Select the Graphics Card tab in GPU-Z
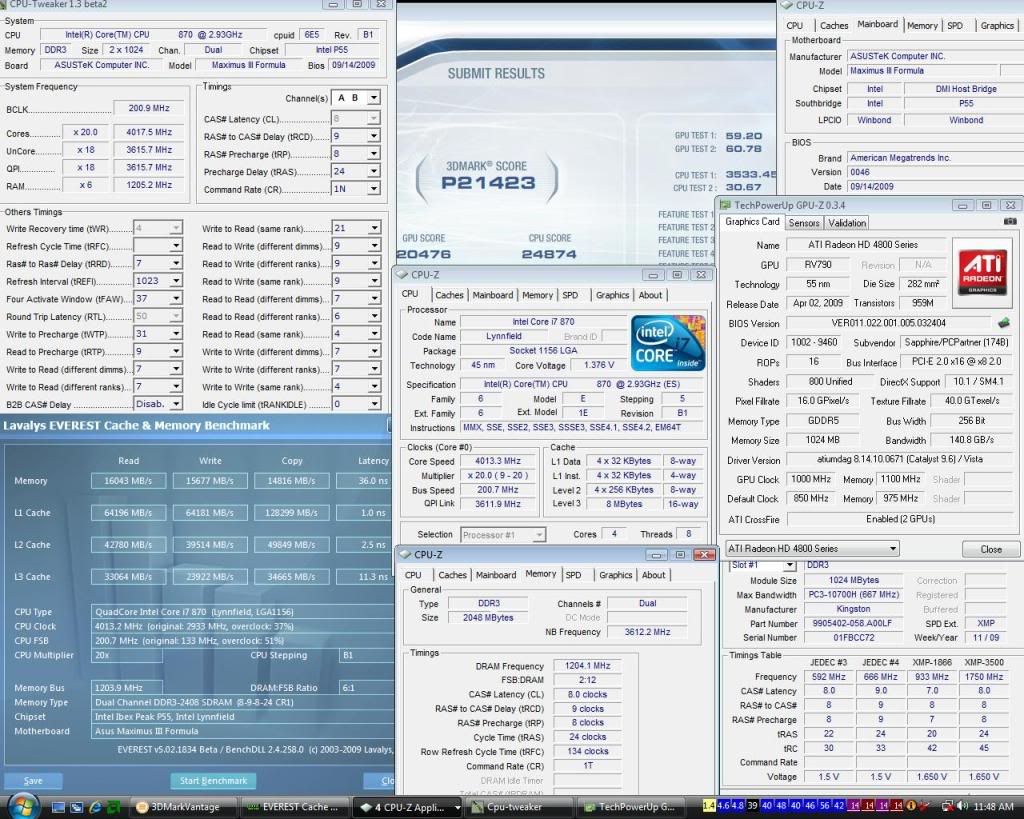Viewport: 1024px width, 819px height. (752, 222)
